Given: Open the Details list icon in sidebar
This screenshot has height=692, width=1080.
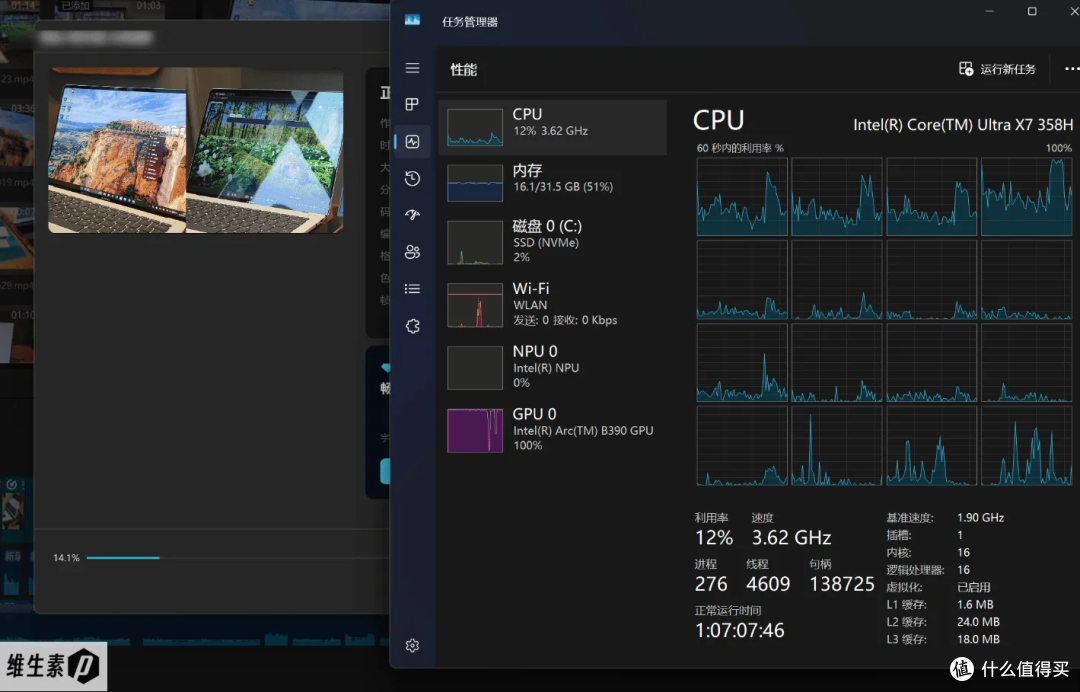Looking at the screenshot, I should (412, 289).
